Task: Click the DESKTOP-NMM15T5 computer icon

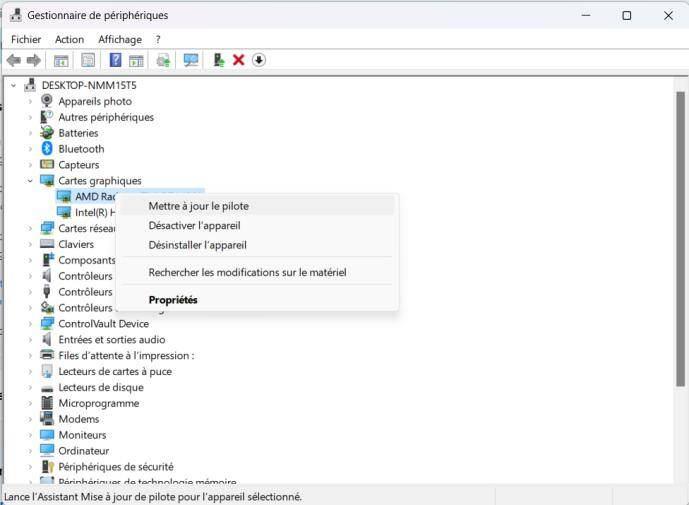Action: point(30,84)
